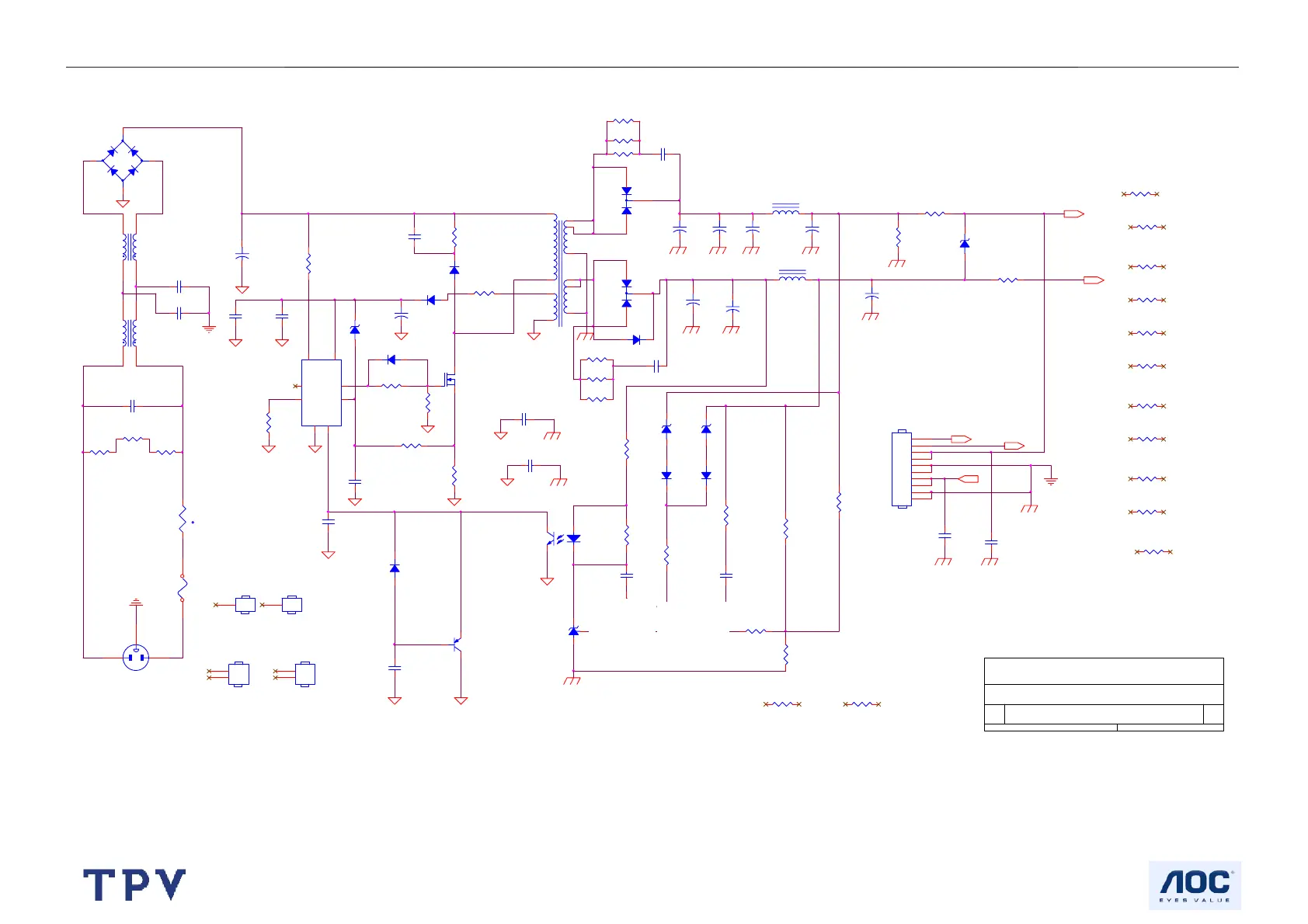
Task: Select the zener diode between output rails
Action: (965, 244)
